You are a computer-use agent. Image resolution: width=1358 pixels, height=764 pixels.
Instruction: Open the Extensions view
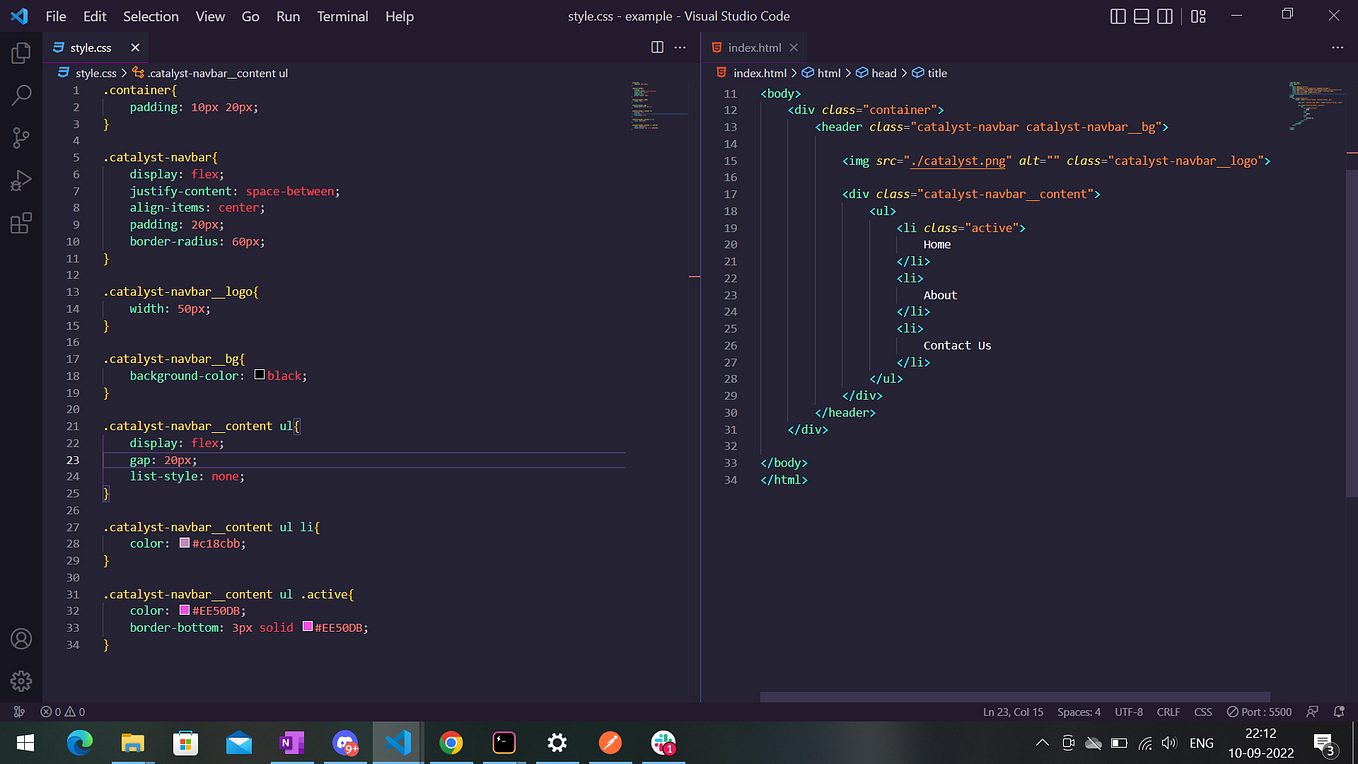click(x=21, y=223)
